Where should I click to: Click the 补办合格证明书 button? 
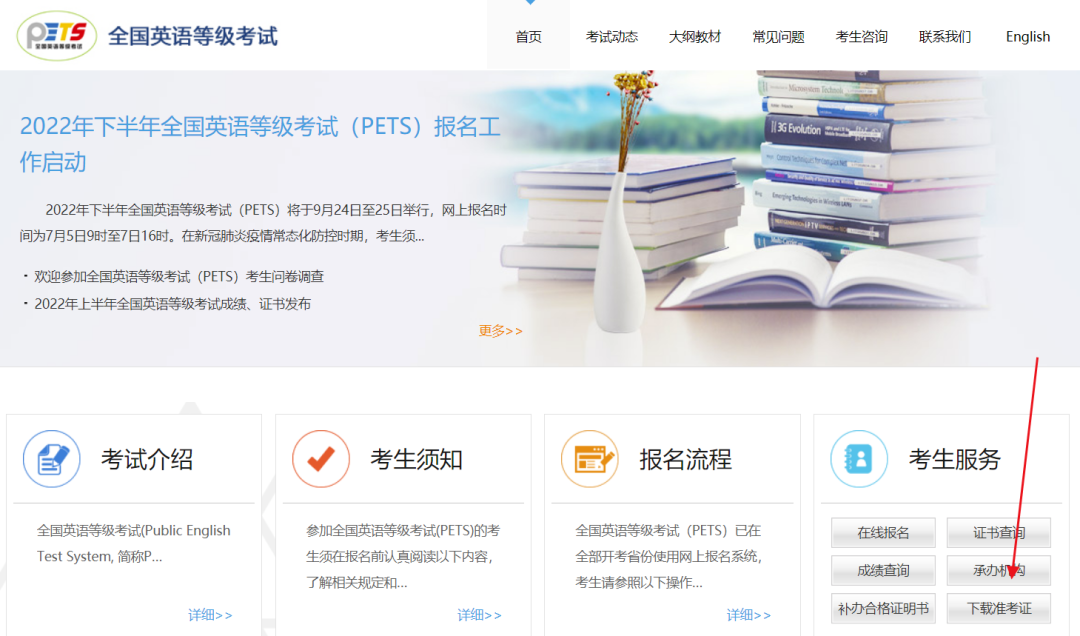(883, 608)
